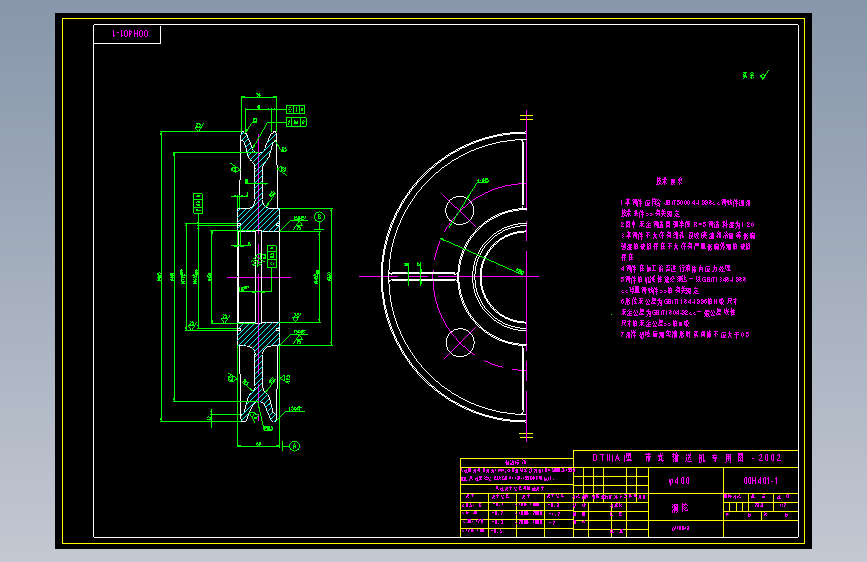Click the topmost geometric tolerance frame above the rim
Screen dimensions: 867x562
(x=295, y=110)
